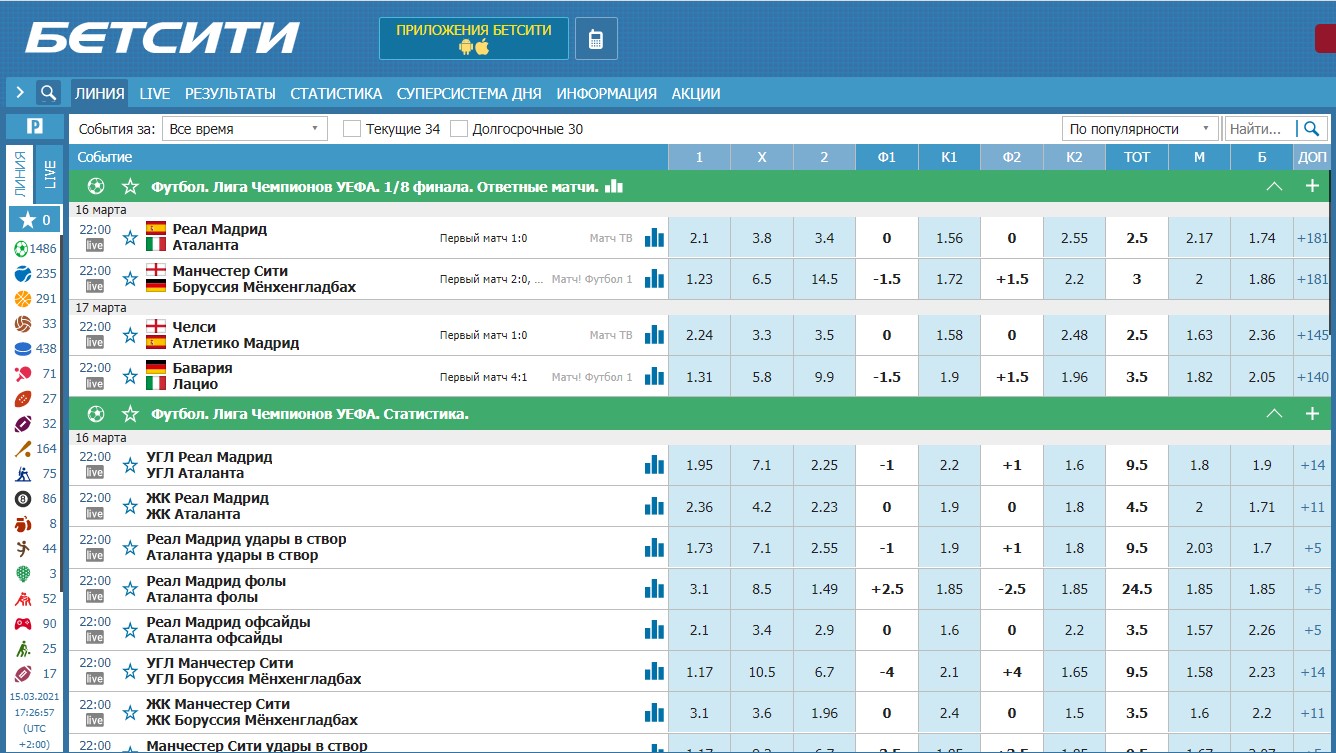The width and height of the screenshot is (1336, 753).
Task: Switch to the vertical LIVE tab in sidebar
Action: [x=49, y=174]
